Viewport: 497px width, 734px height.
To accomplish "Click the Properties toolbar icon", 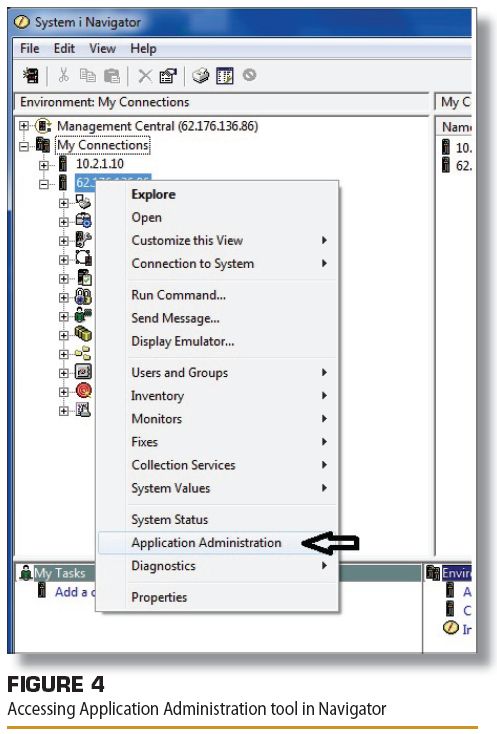I will [168, 75].
